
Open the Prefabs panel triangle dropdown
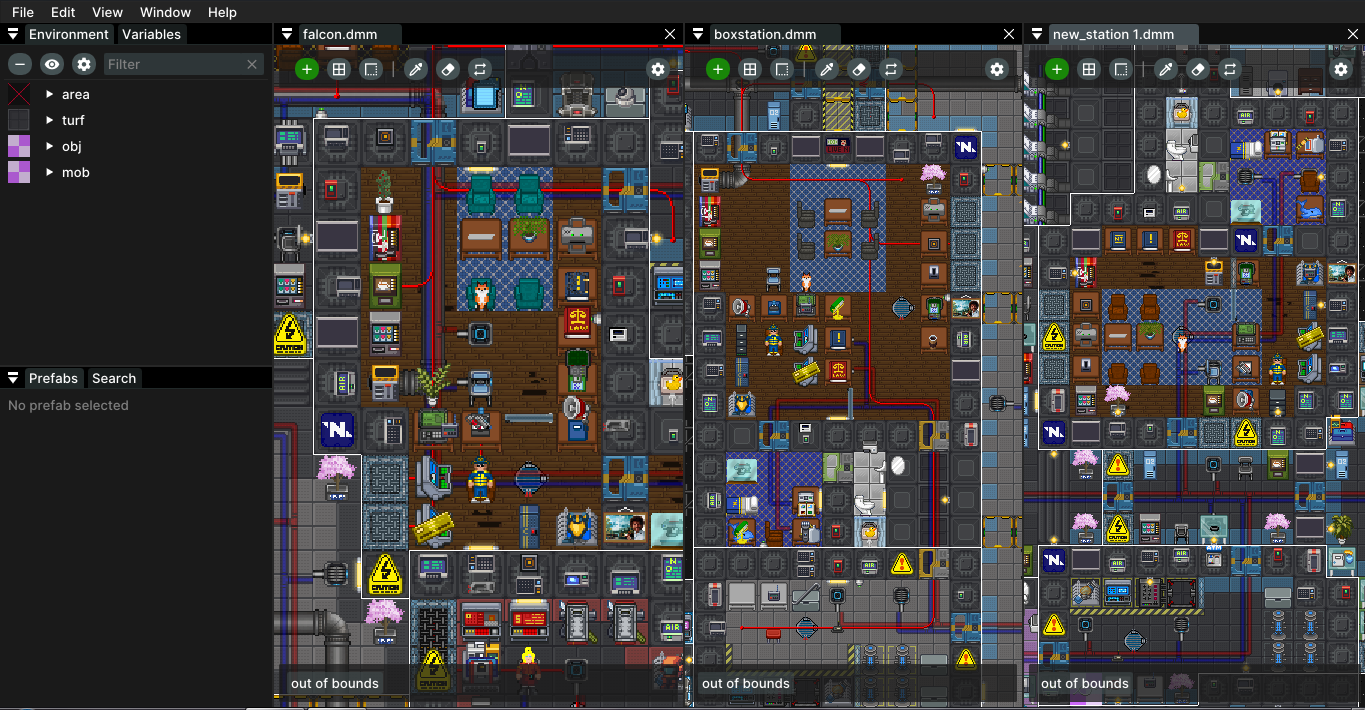click(14, 378)
